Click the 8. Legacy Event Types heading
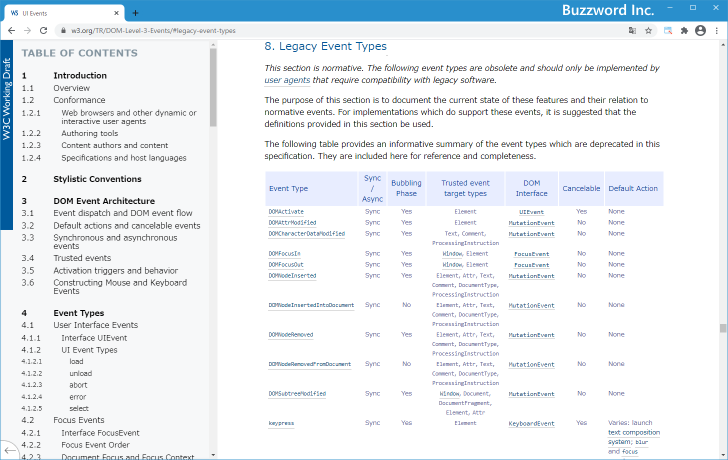Image resolution: width=728 pixels, height=460 pixels. 325,46
